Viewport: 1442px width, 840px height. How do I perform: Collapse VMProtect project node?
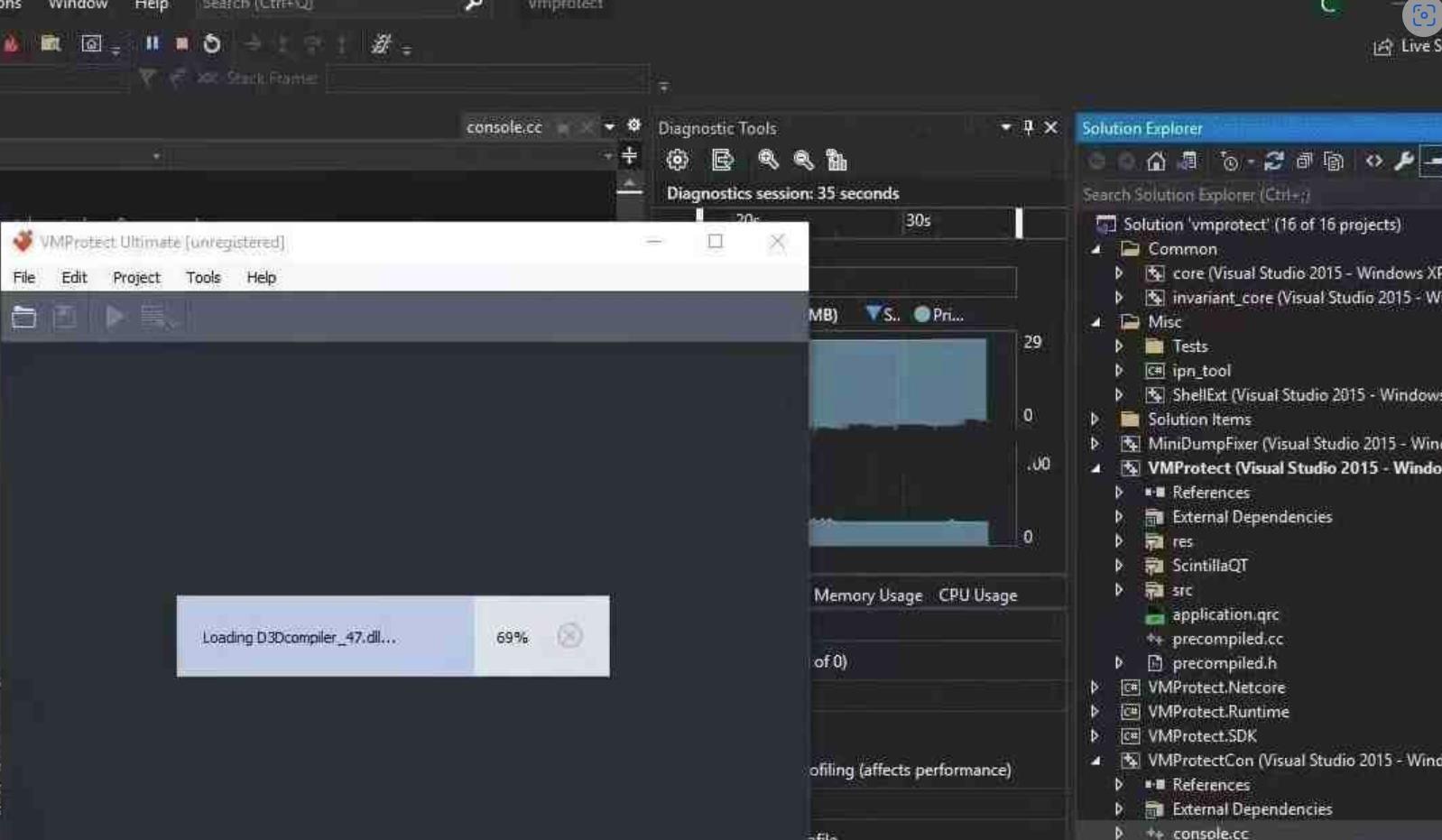1095,468
